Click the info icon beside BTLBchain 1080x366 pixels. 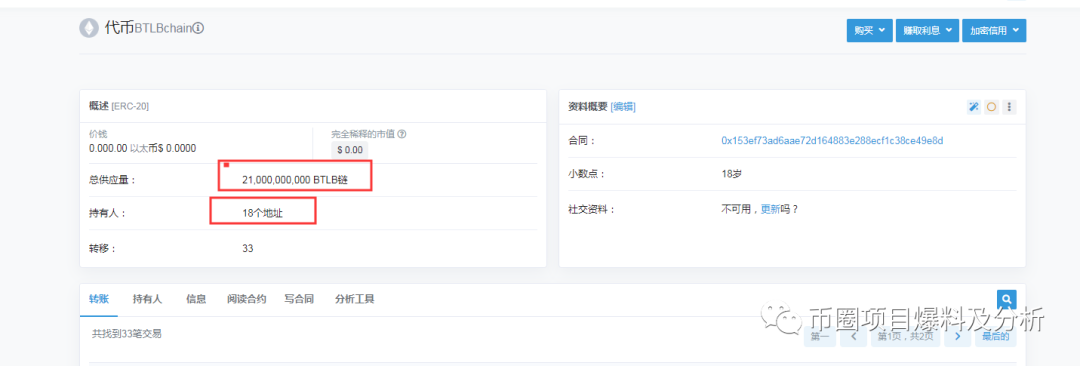(x=198, y=28)
